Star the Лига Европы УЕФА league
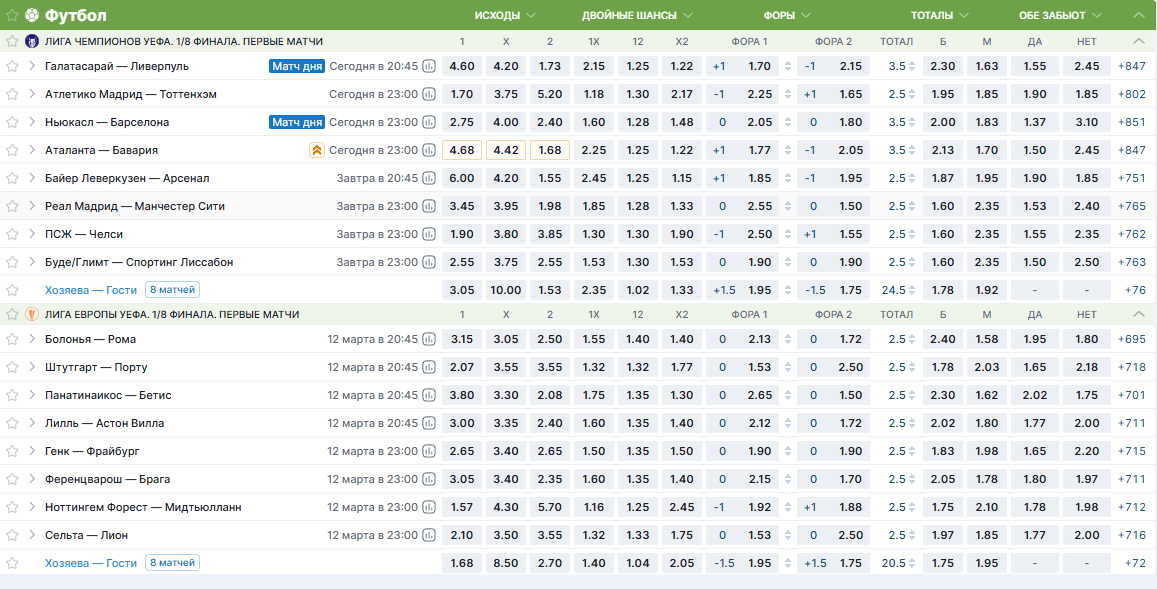This screenshot has height=589, width=1157. click(x=13, y=314)
